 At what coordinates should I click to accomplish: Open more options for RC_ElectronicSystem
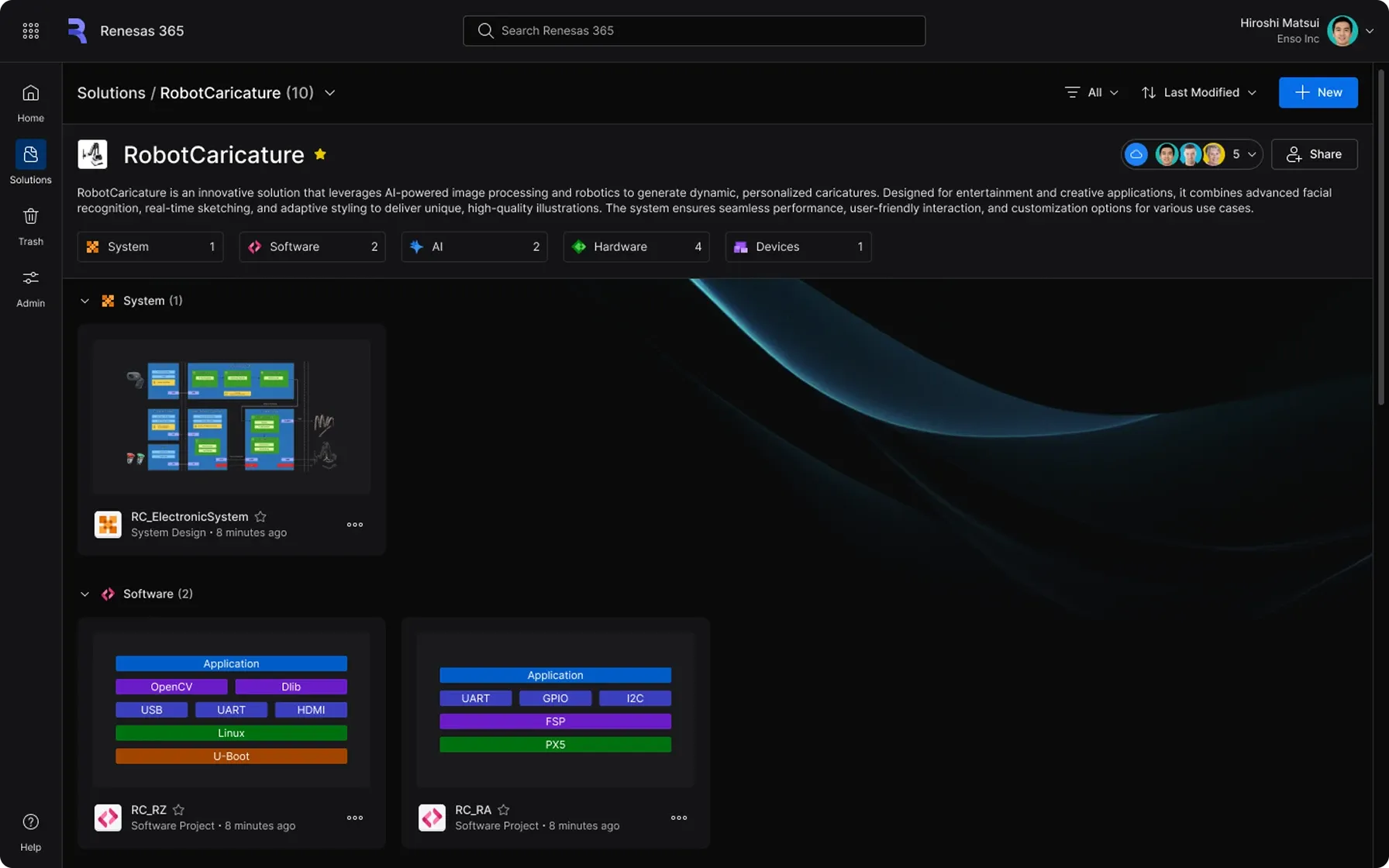tap(354, 525)
